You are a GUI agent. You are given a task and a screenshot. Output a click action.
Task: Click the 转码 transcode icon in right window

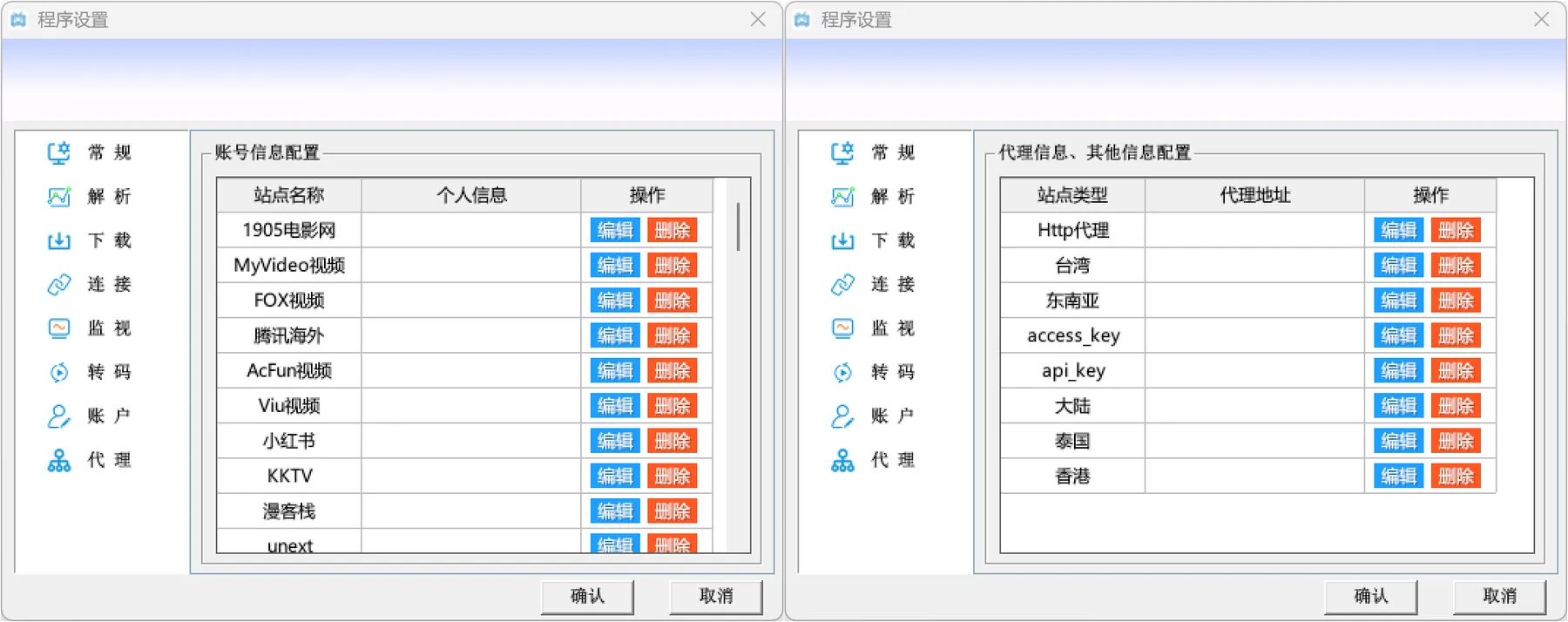pyautogui.click(x=842, y=372)
